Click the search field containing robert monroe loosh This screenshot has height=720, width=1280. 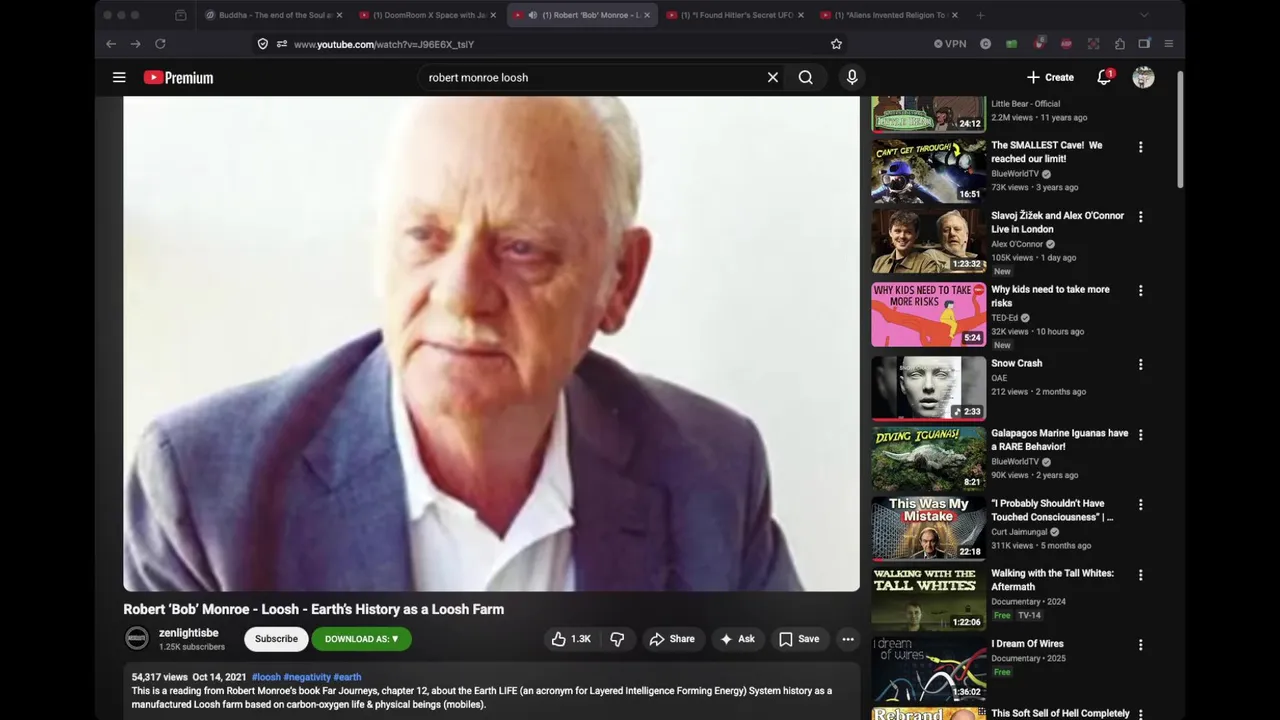[x=590, y=77]
